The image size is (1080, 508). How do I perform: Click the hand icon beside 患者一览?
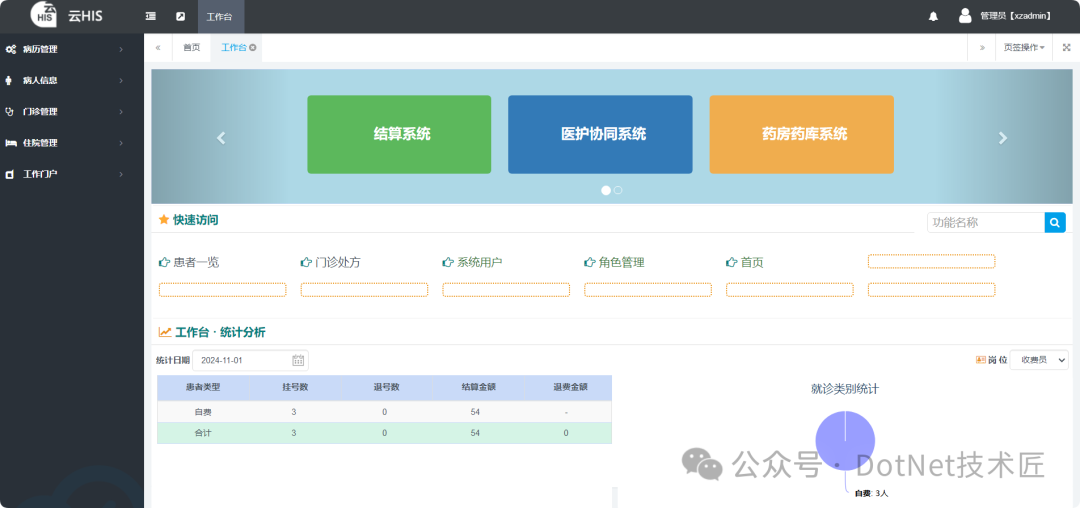164,262
